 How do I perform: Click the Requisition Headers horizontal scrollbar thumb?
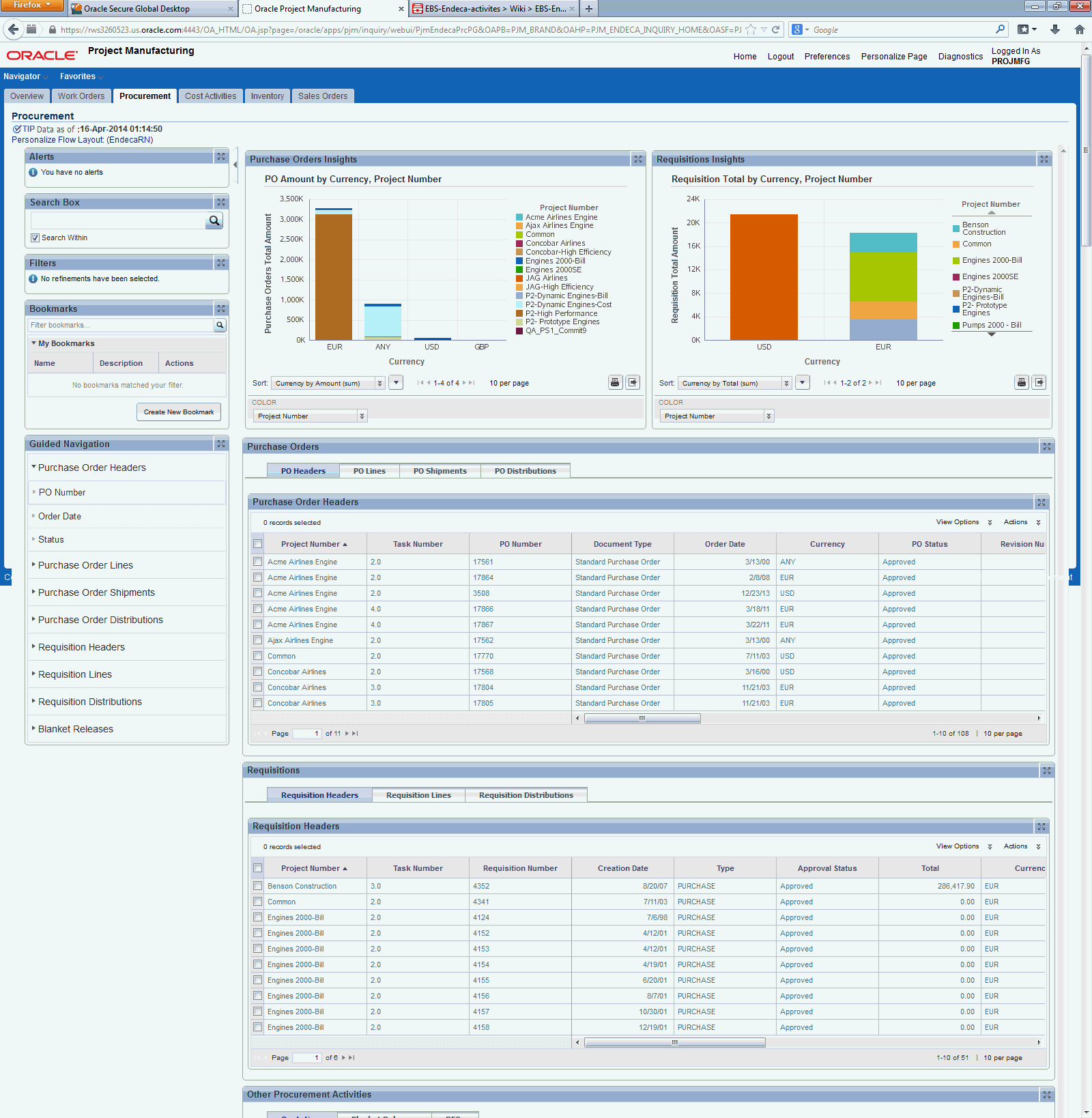(675, 1042)
